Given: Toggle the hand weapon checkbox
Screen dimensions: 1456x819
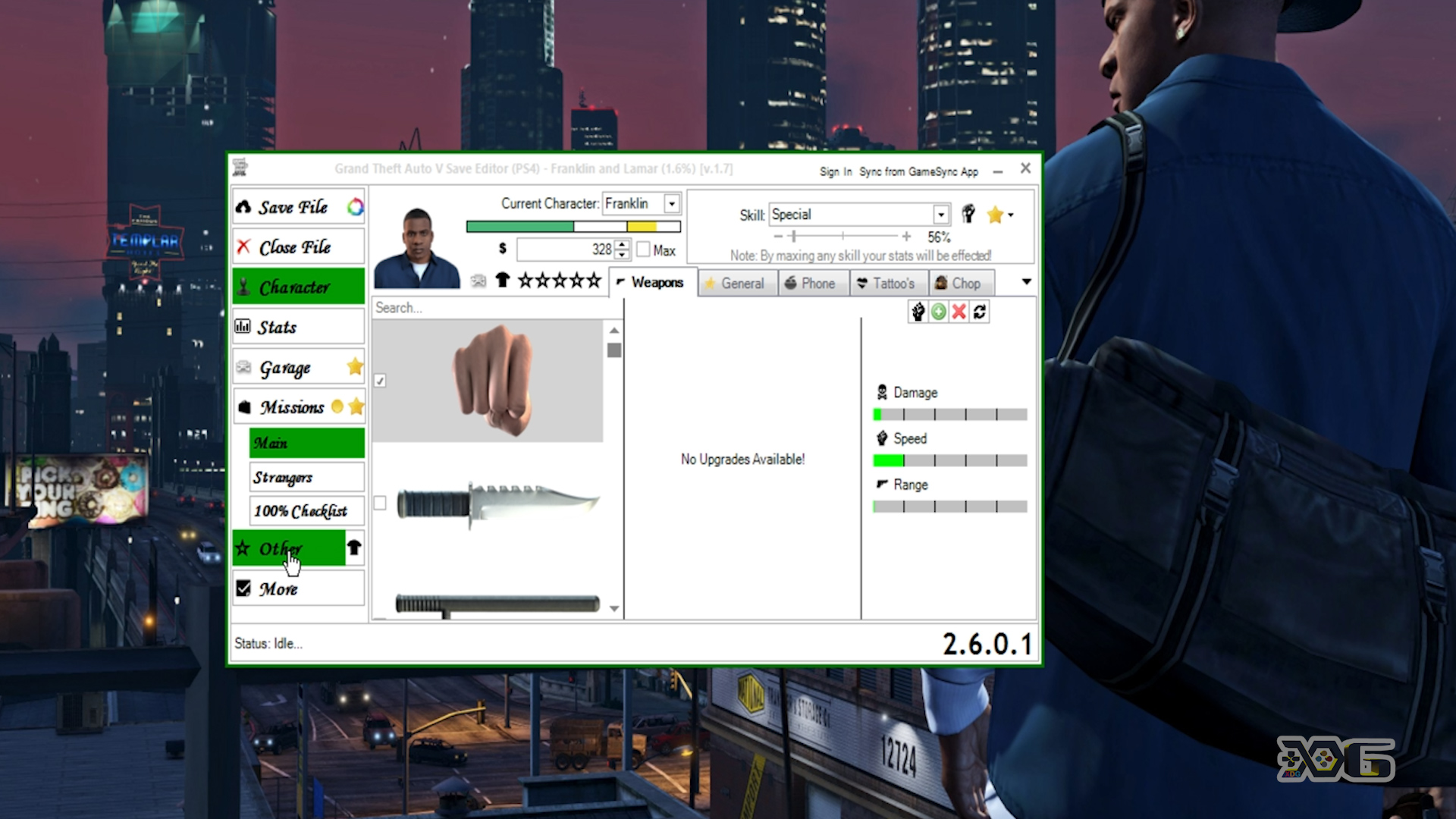Looking at the screenshot, I should tap(379, 381).
